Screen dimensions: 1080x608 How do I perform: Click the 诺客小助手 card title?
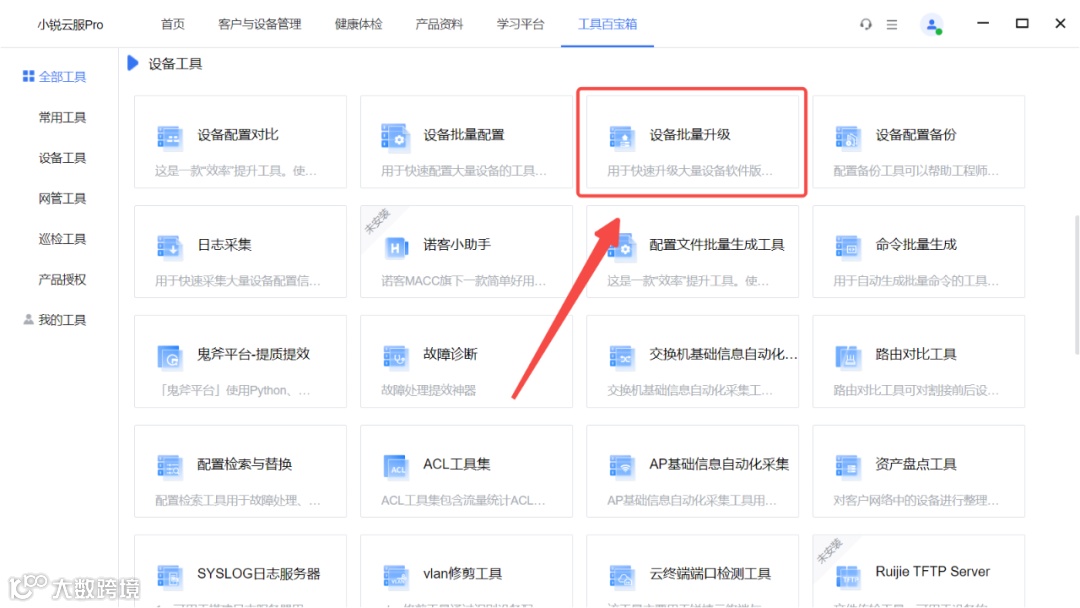[x=457, y=244]
